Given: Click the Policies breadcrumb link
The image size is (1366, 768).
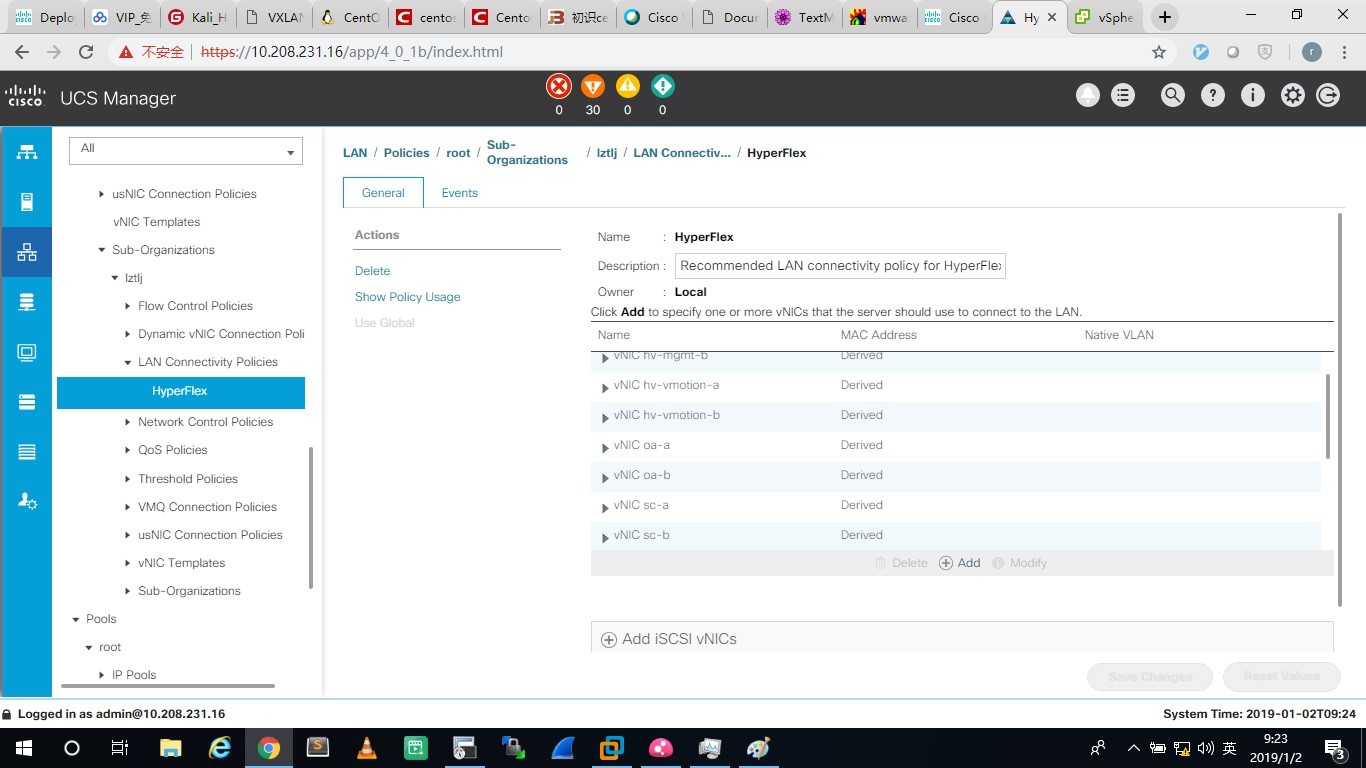Looking at the screenshot, I should (406, 153).
